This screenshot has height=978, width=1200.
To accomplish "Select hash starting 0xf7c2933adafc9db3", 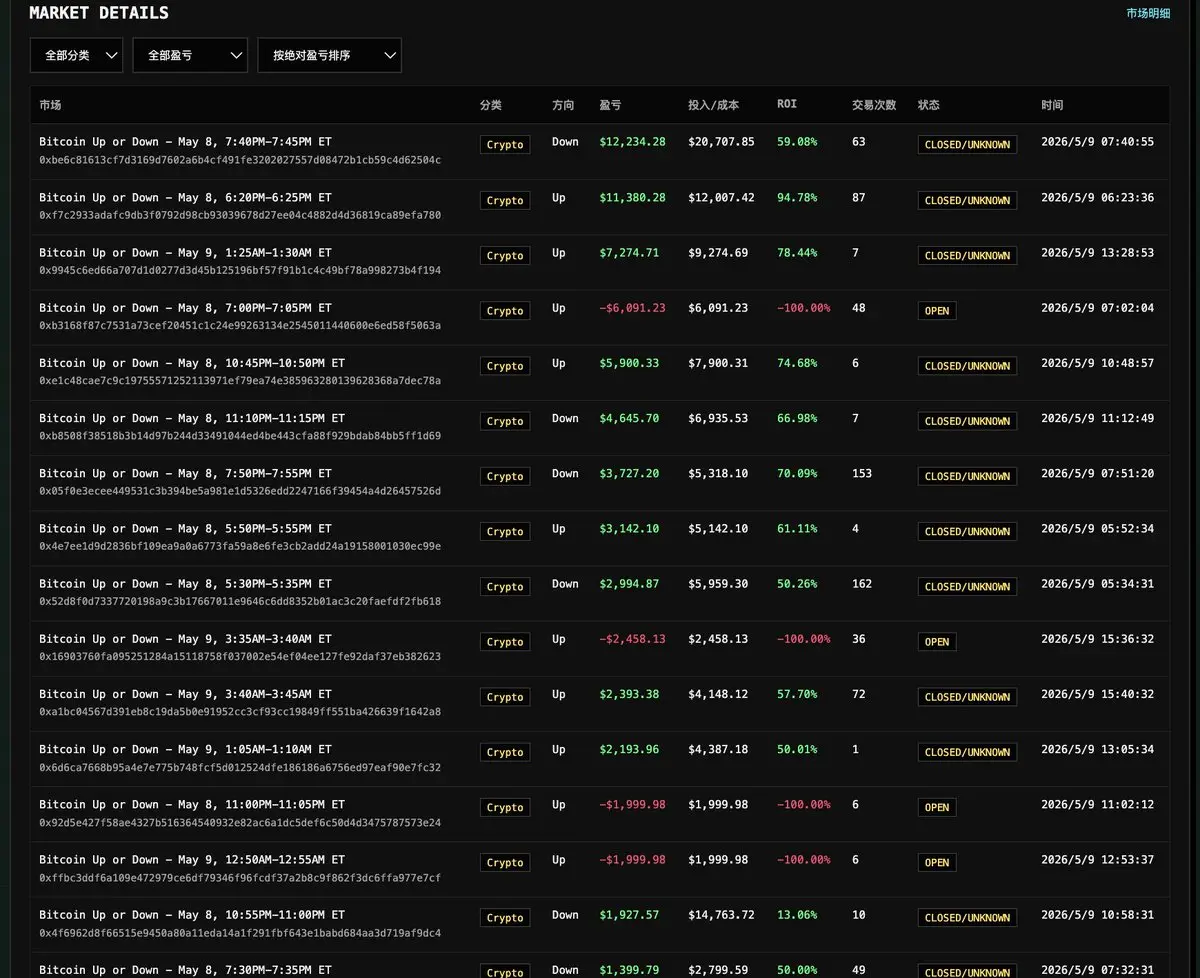I will pyautogui.click(x=240, y=215).
